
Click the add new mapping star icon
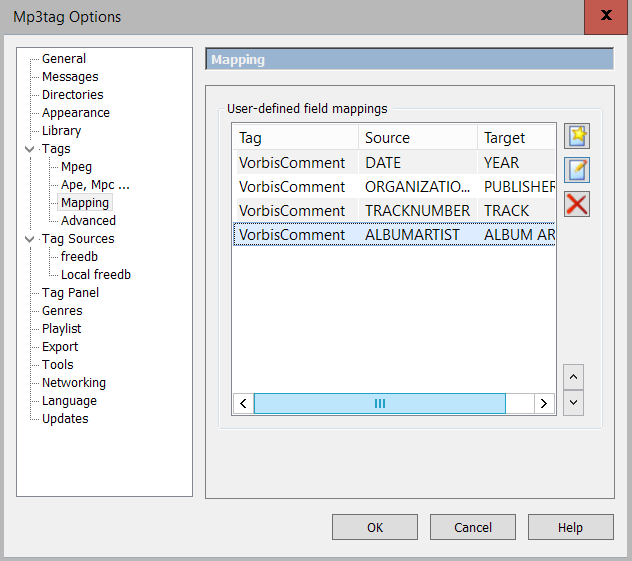coord(577,136)
